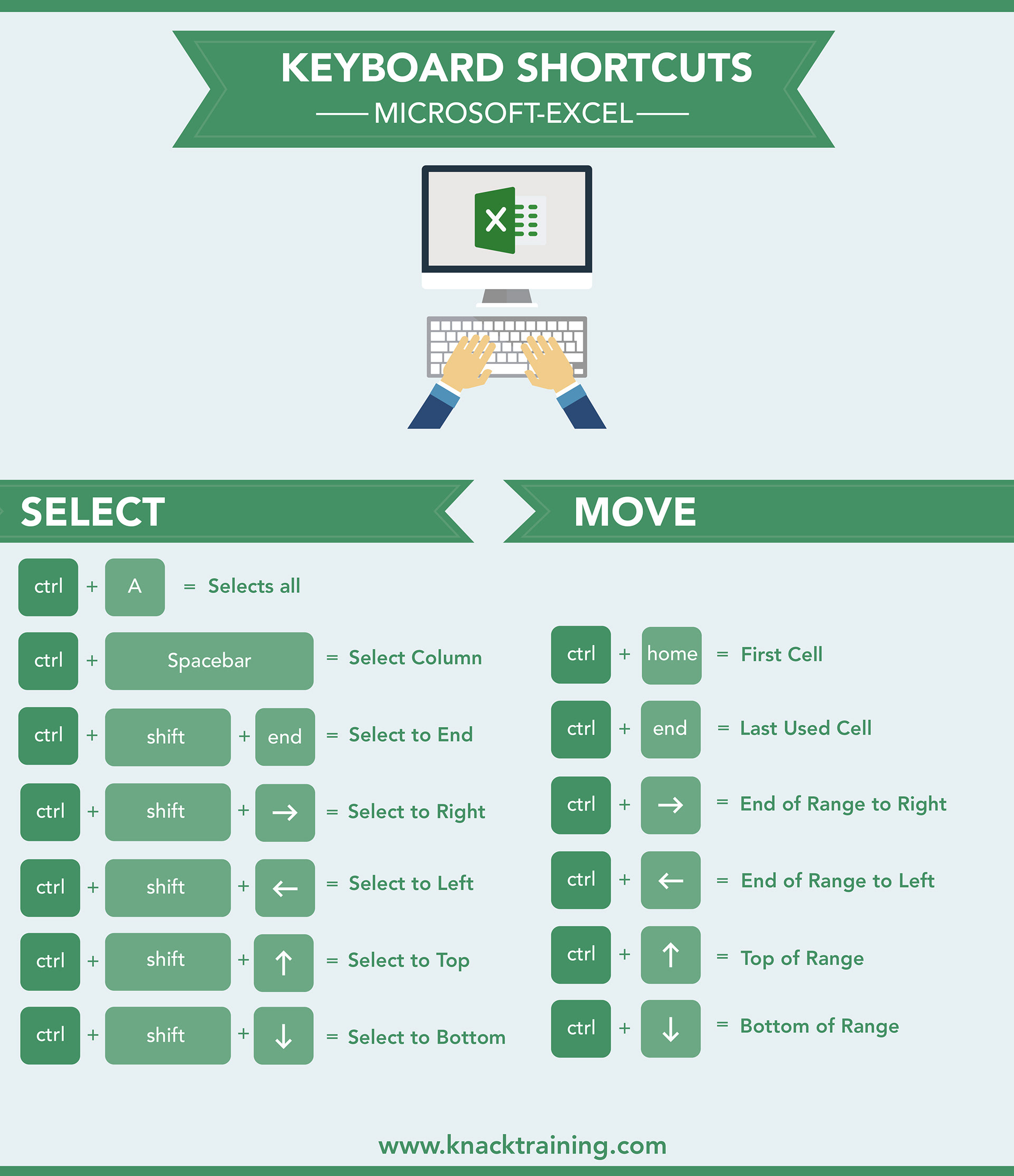This screenshot has width=1014, height=1176.
Task: Click the up arrow key icon for Top of Range
Action: click(x=661, y=955)
